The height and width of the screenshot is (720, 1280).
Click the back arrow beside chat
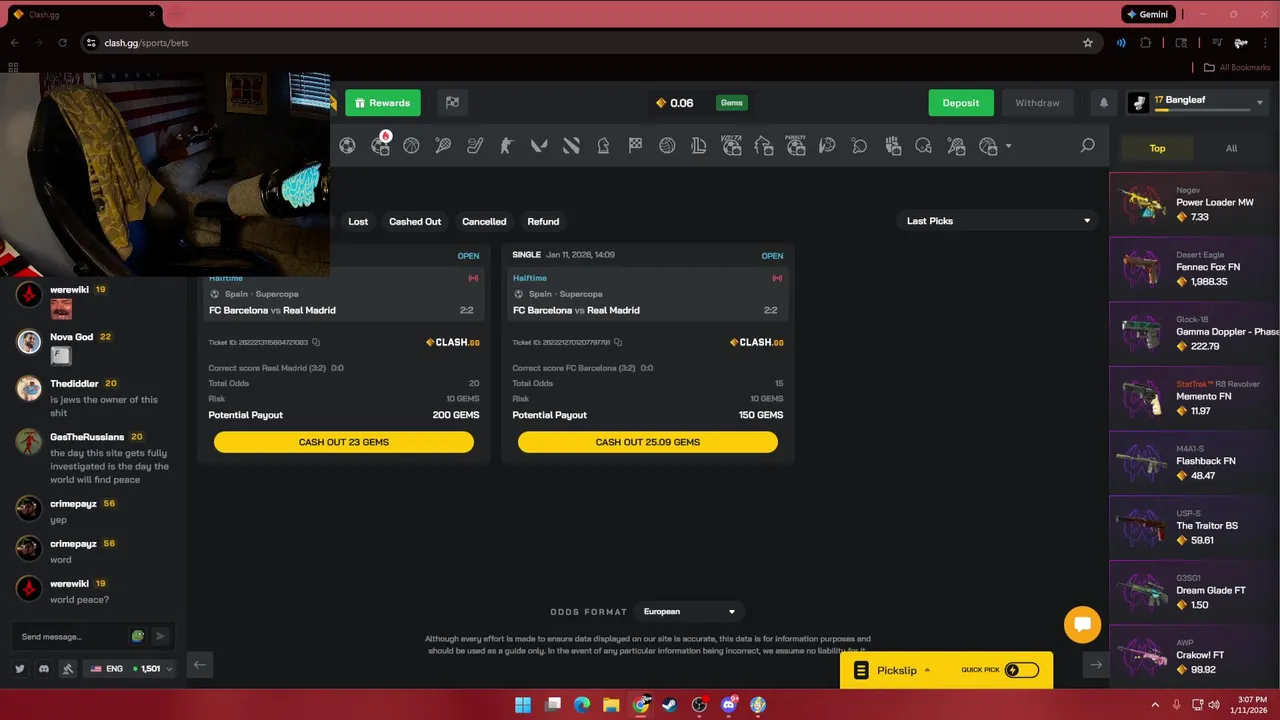(200, 665)
